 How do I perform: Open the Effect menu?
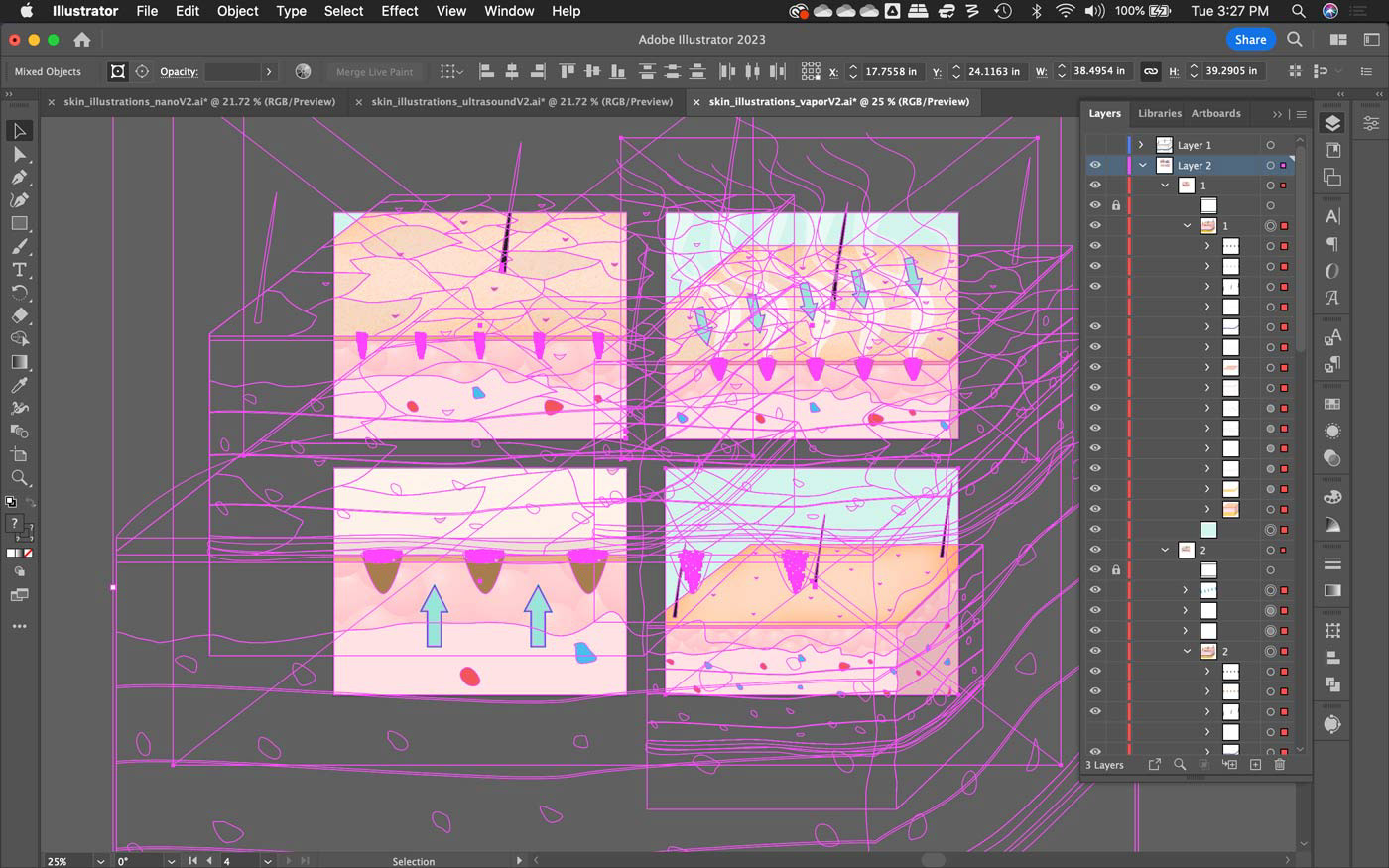[400, 11]
